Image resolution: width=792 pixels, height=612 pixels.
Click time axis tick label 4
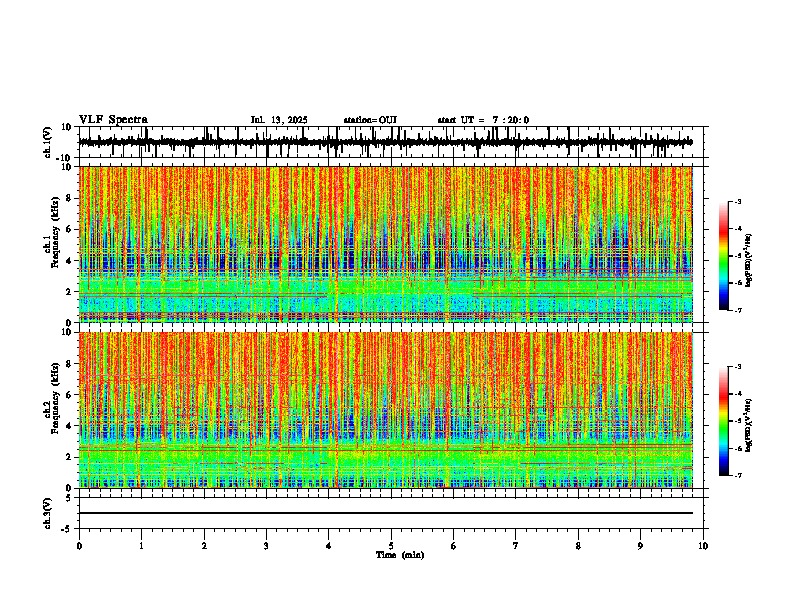[x=329, y=546]
